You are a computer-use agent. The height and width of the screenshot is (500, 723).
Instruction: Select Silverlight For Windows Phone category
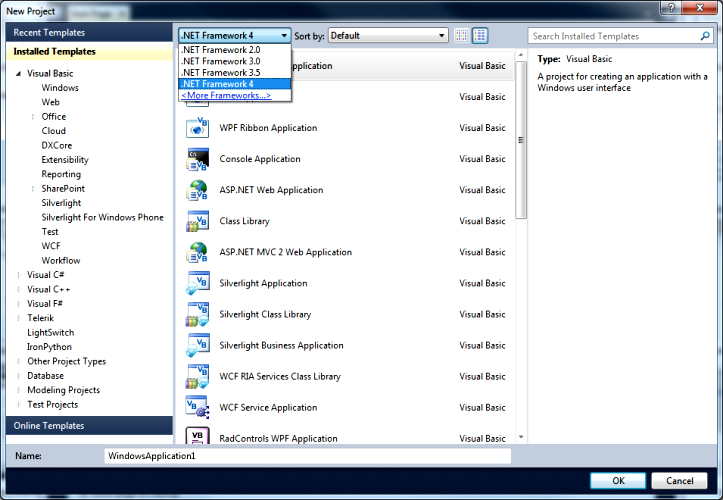click(x=102, y=217)
